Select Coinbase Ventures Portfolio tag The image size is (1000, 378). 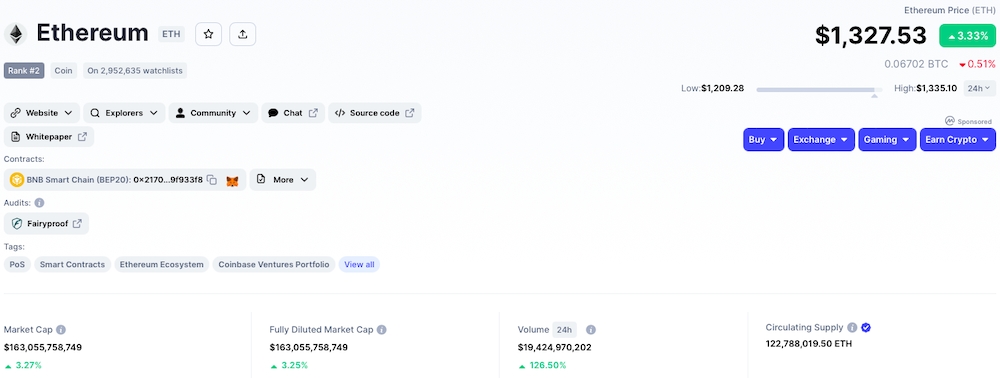274,264
